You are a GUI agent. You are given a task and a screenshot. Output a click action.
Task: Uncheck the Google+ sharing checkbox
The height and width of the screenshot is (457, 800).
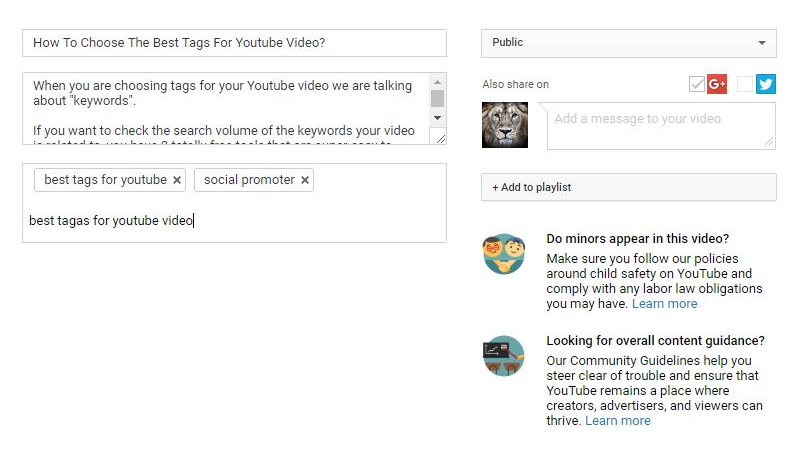click(x=696, y=84)
